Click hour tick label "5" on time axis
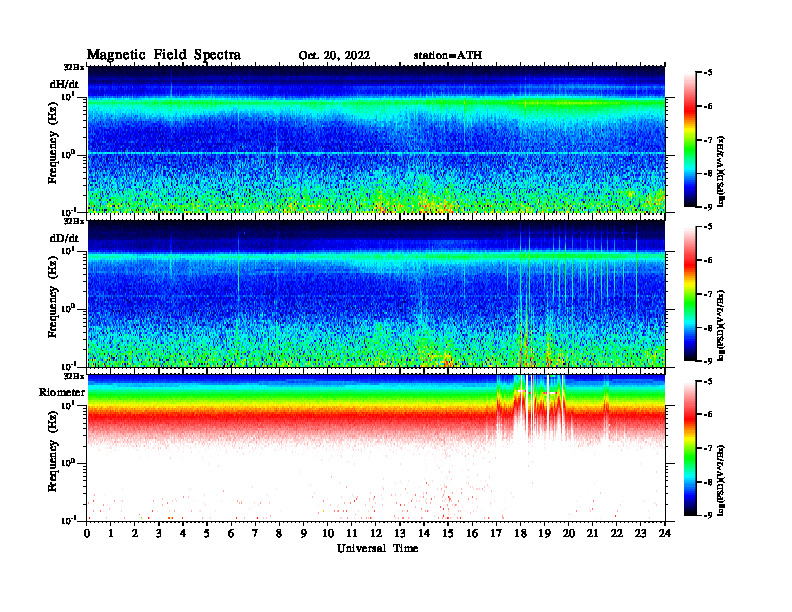The width and height of the screenshot is (792, 612). (x=207, y=534)
